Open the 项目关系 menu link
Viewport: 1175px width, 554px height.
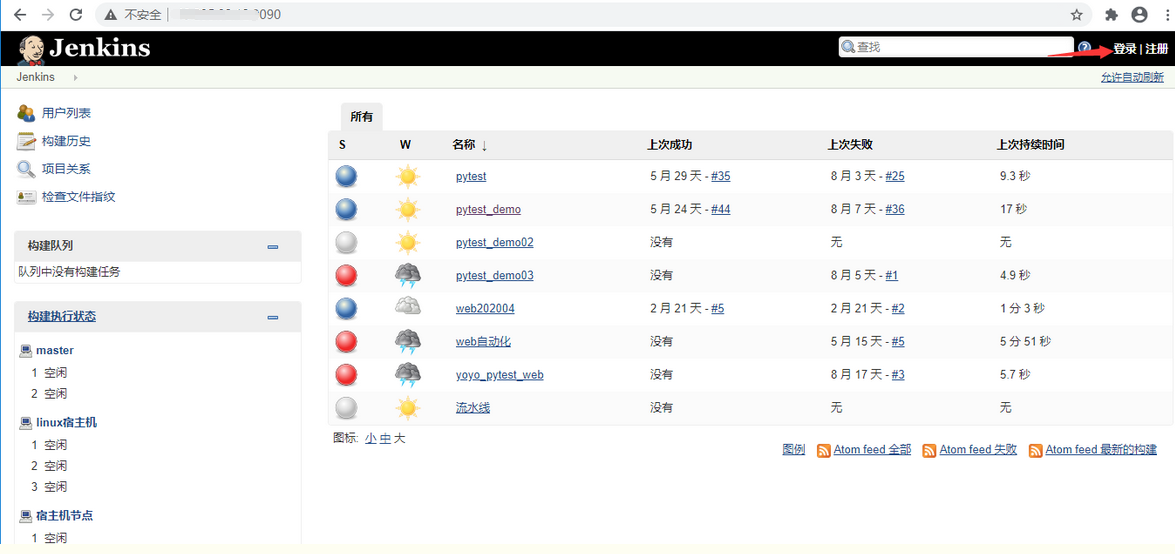[67, 169]
